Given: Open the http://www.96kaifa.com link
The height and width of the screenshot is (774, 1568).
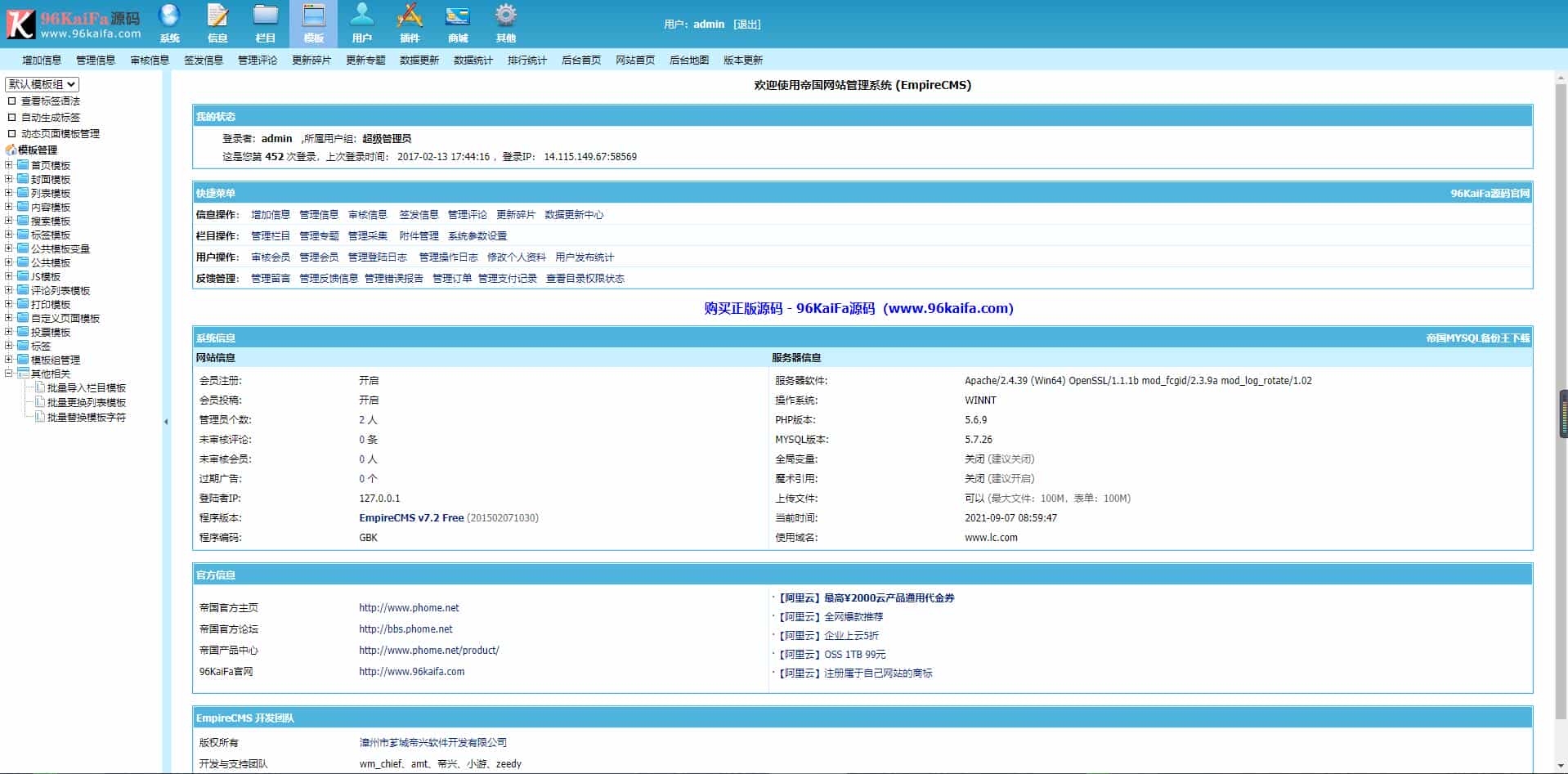Looking at the screenshot, I should click(x=411, y=672).
